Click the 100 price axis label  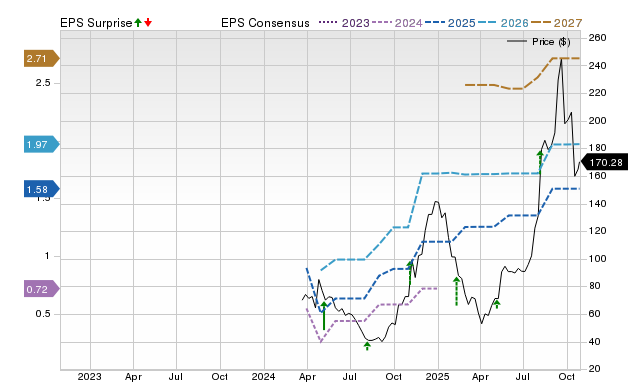click(x=598, y=259)
